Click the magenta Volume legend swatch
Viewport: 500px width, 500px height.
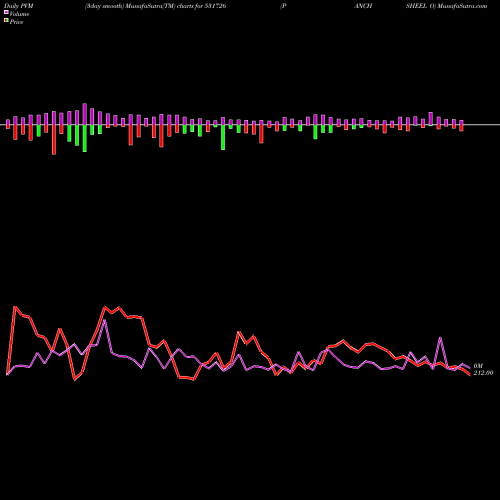[x=6, y=12]
